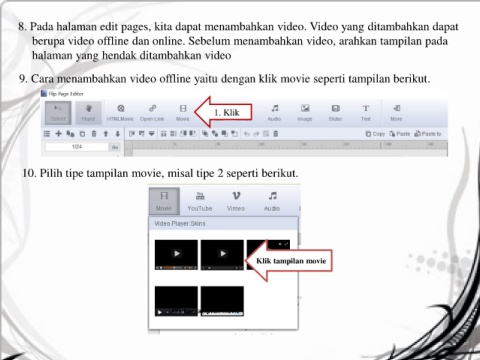Switch to the YouTube tab
This screenshot has width=480, height=360.
point(200,202)
